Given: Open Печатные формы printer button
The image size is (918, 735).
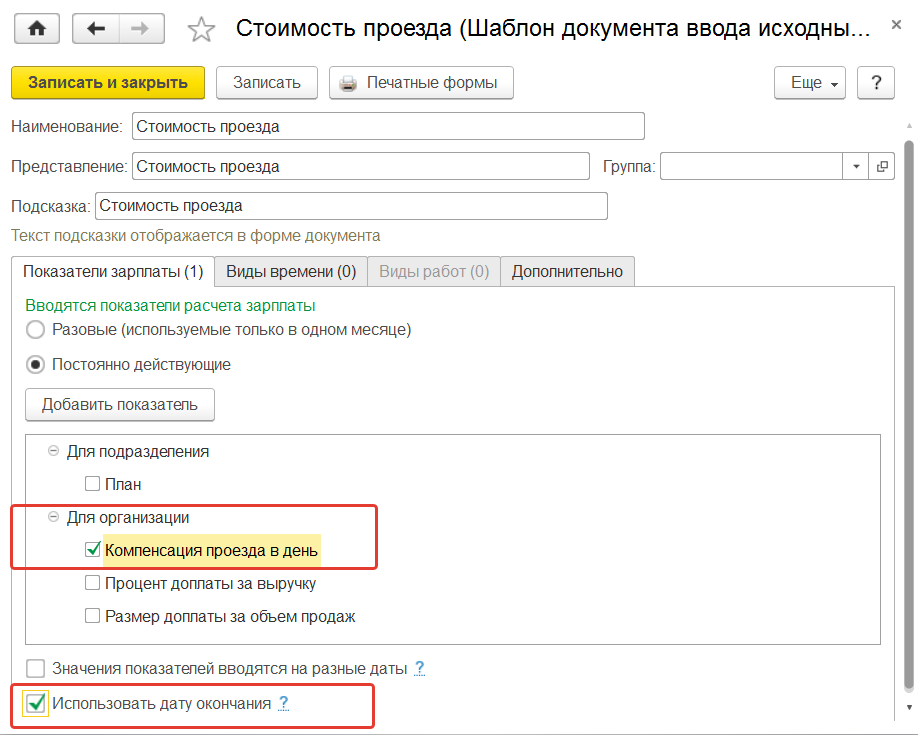Looking at the screenshot, I should 421,83.
